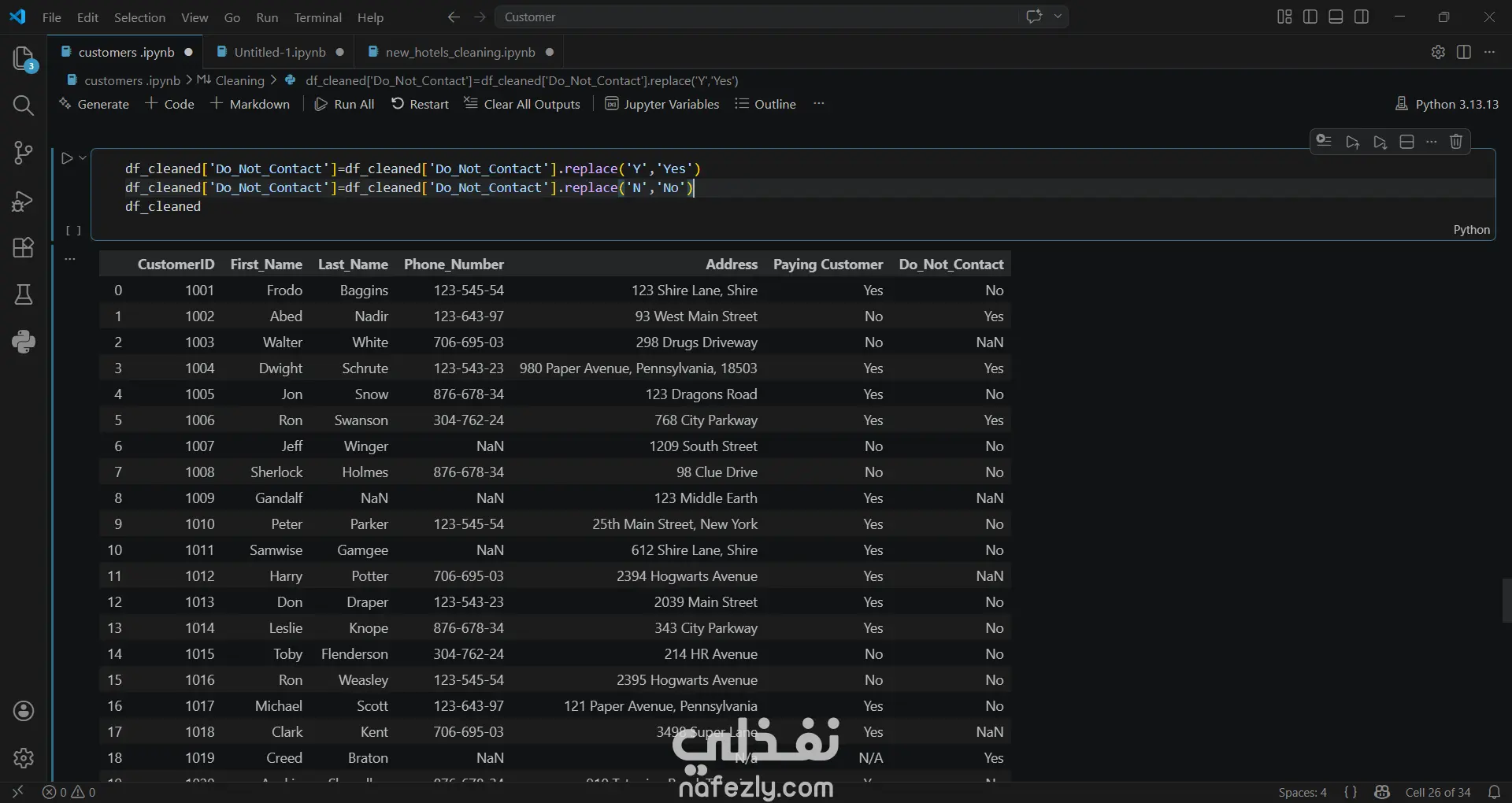
Task: Toggle the primary side bar
Action: coord(1310,17)
